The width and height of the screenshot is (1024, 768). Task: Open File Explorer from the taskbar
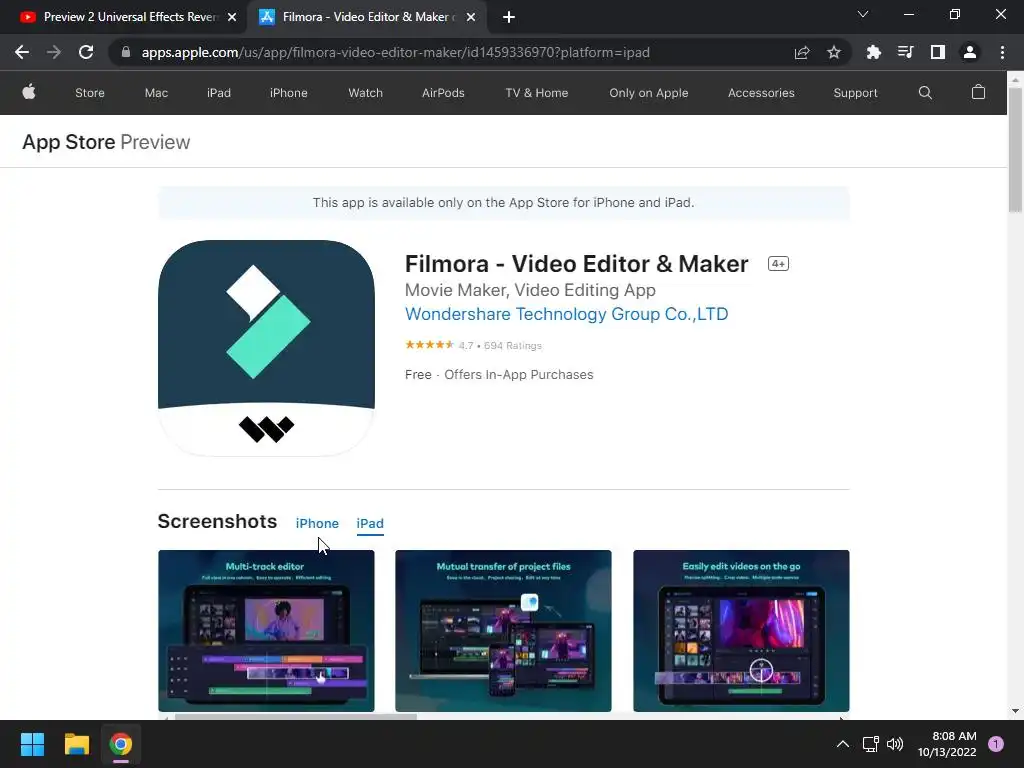(76, 744)
